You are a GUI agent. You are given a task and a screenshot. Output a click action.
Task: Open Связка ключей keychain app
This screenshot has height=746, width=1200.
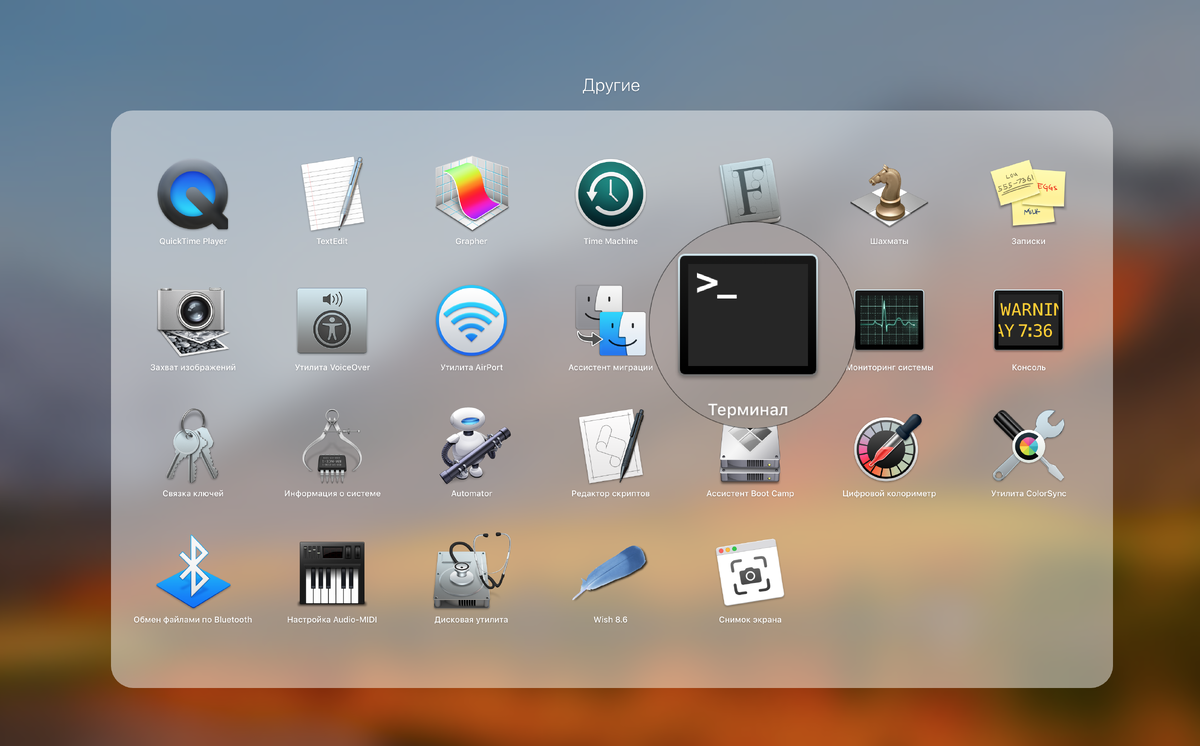point(193,445)
